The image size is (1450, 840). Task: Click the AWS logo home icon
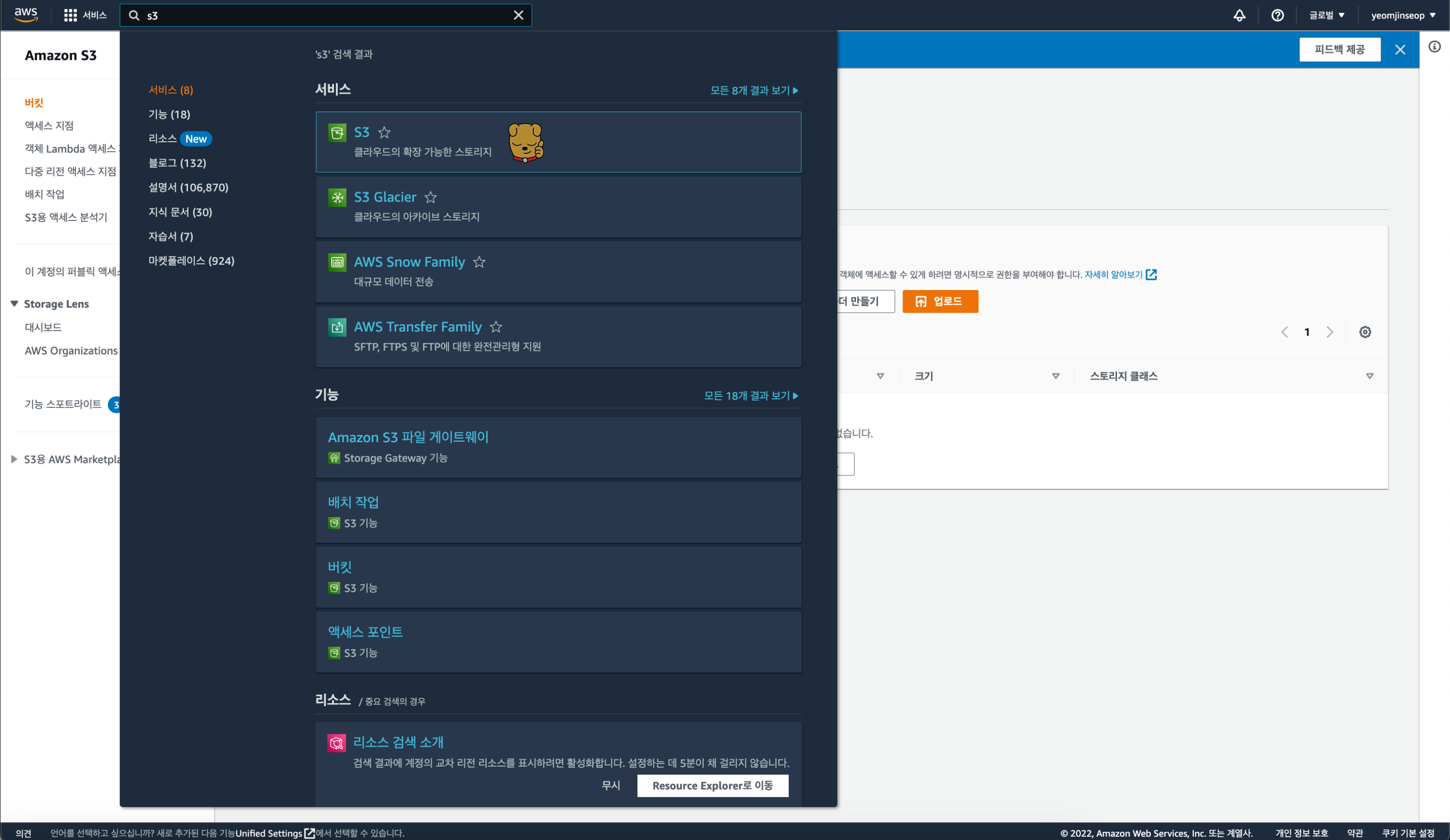pos(26,15)
